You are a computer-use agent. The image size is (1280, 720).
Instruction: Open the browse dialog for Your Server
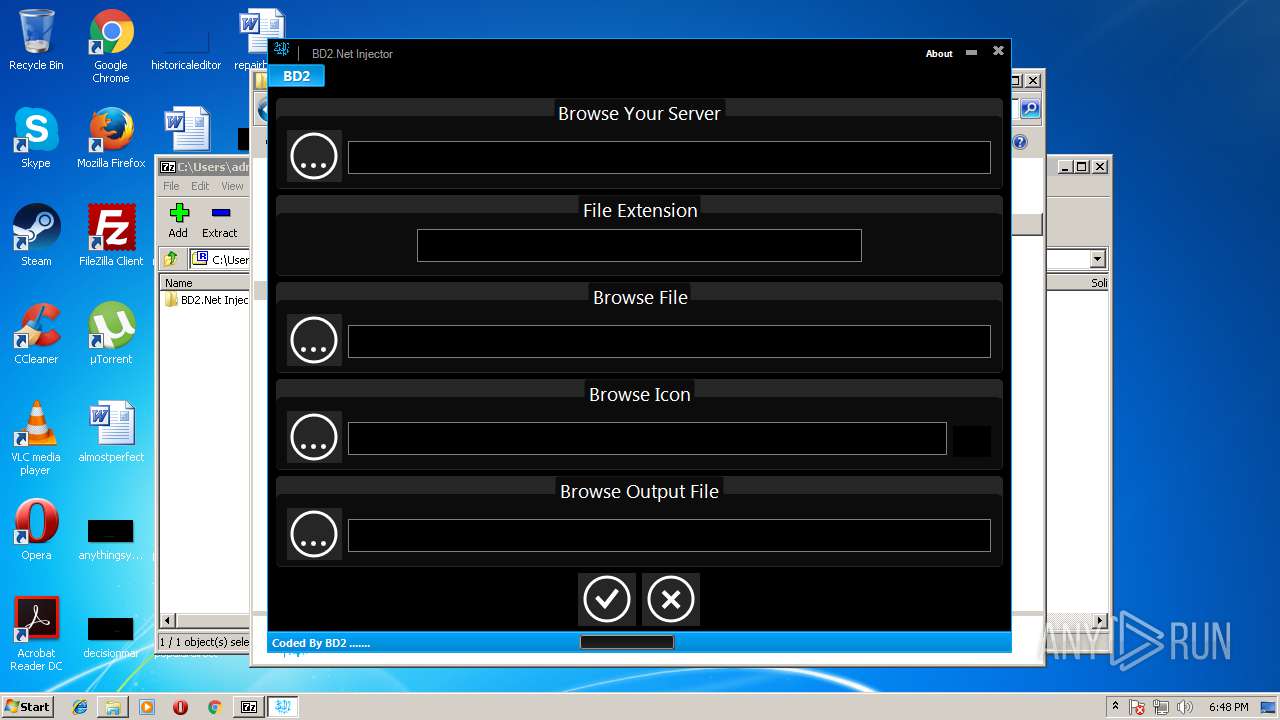pyautogui.click(x=314, y=157)
